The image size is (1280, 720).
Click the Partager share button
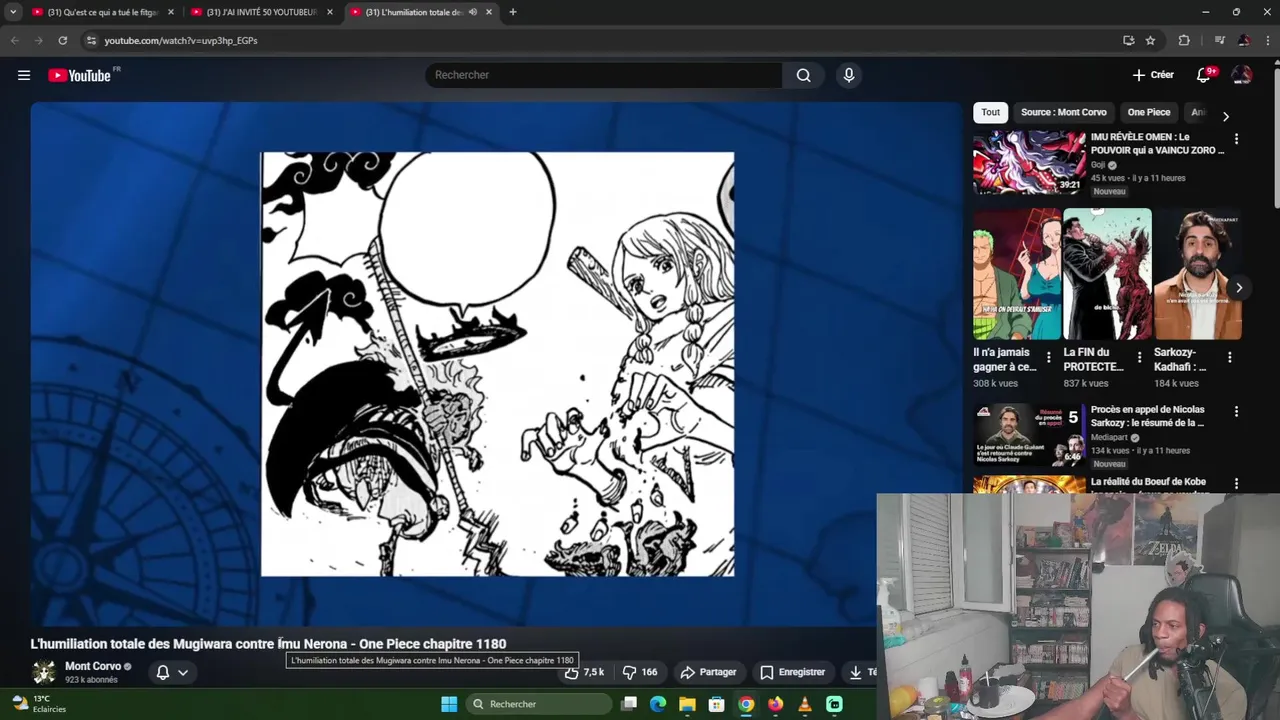tap(708, 672)
